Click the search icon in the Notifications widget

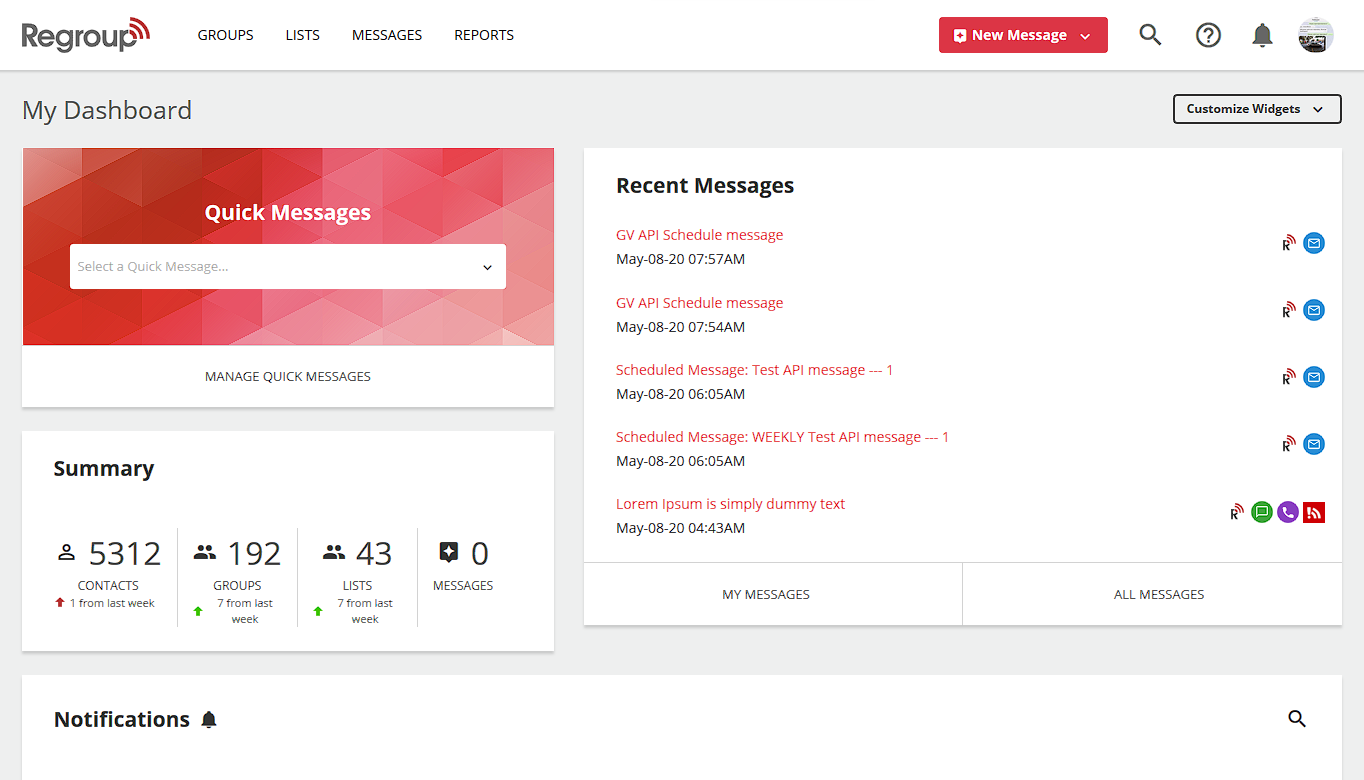click(1297, 718)
